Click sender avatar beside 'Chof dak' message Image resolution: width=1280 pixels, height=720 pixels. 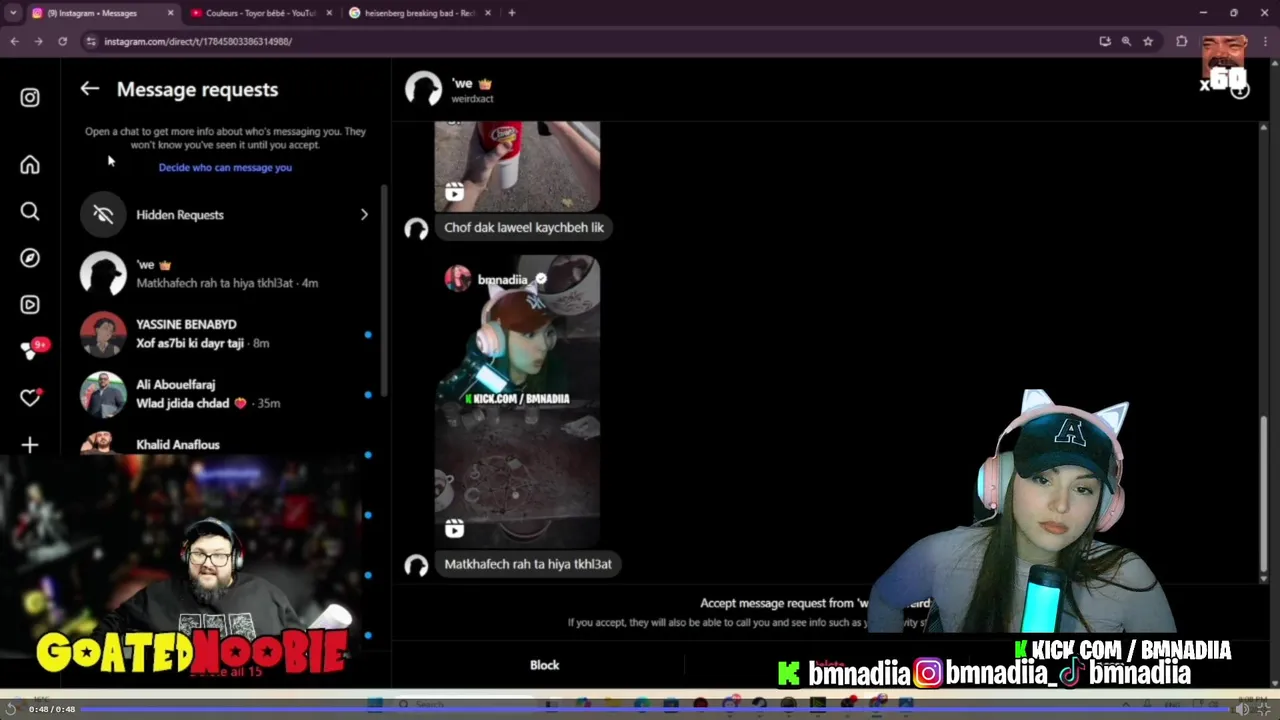click(x=416, y=229)
